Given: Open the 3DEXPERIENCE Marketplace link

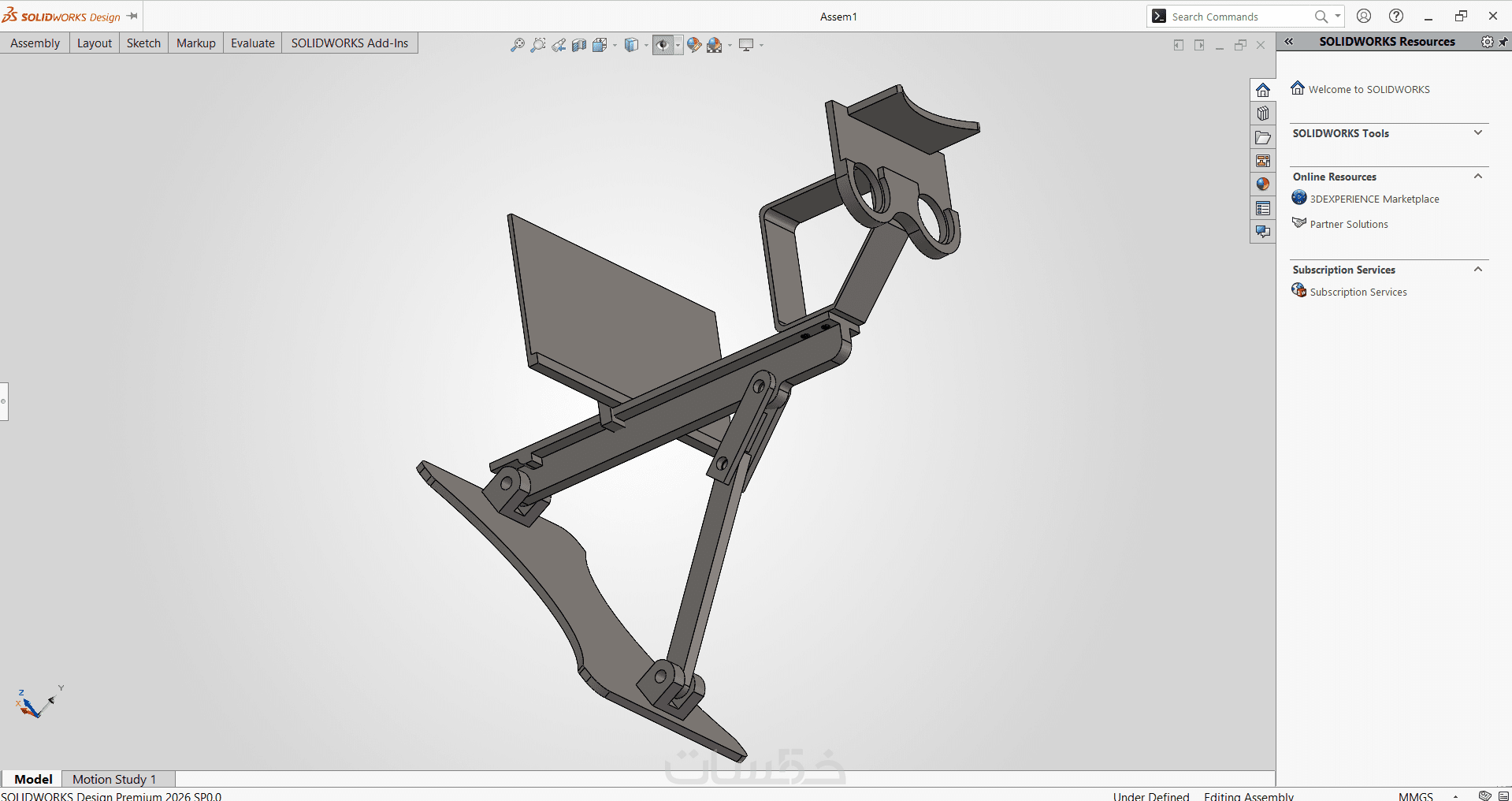Looking at the screenshot, I should pyautogui.click(x=1374, y=199).
